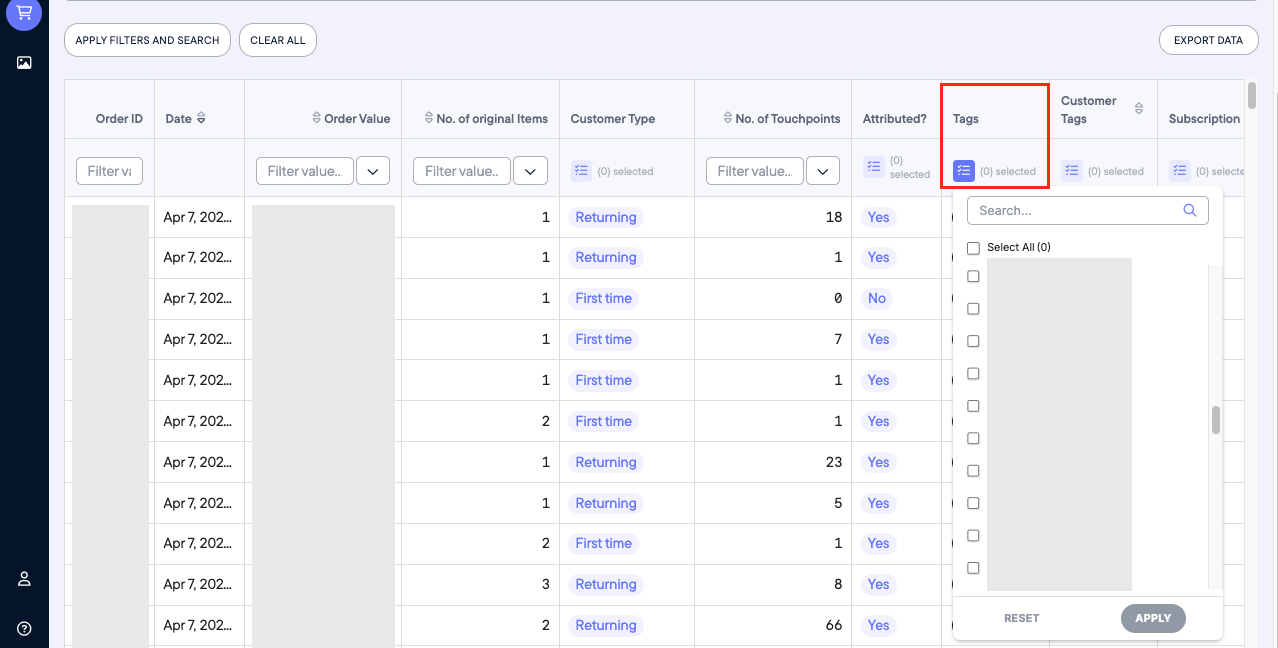Click Returning badge in 18-touchpoints row
Image resolution: width=1278 pixels, height=648 pixels.
(606, 217)
